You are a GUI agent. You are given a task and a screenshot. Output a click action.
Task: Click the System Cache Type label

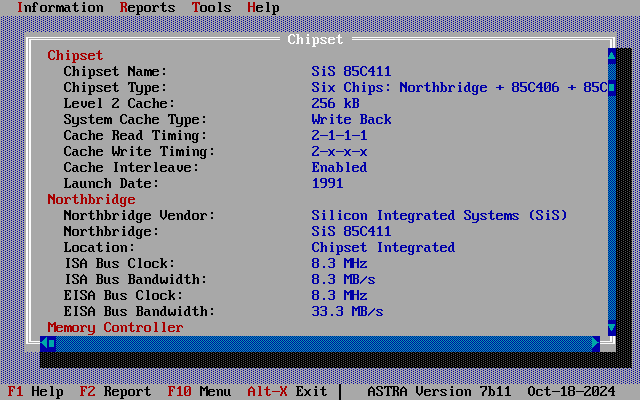coord(136,119)
